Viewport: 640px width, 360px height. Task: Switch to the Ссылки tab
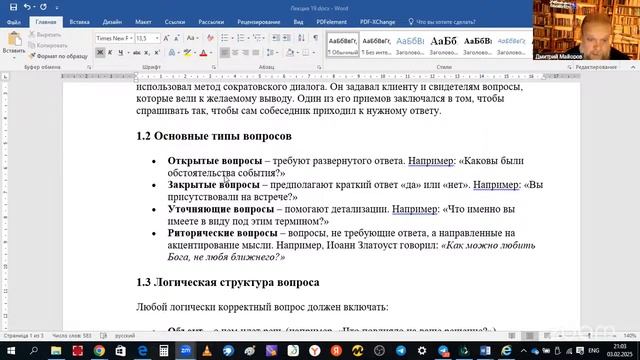coord(175,22)
